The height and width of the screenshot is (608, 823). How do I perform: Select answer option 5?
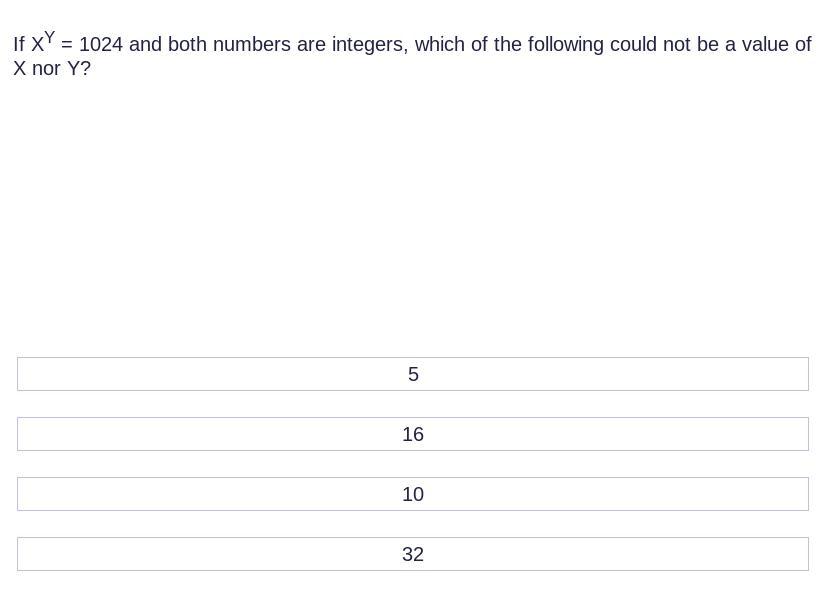(x=413, y=374)
